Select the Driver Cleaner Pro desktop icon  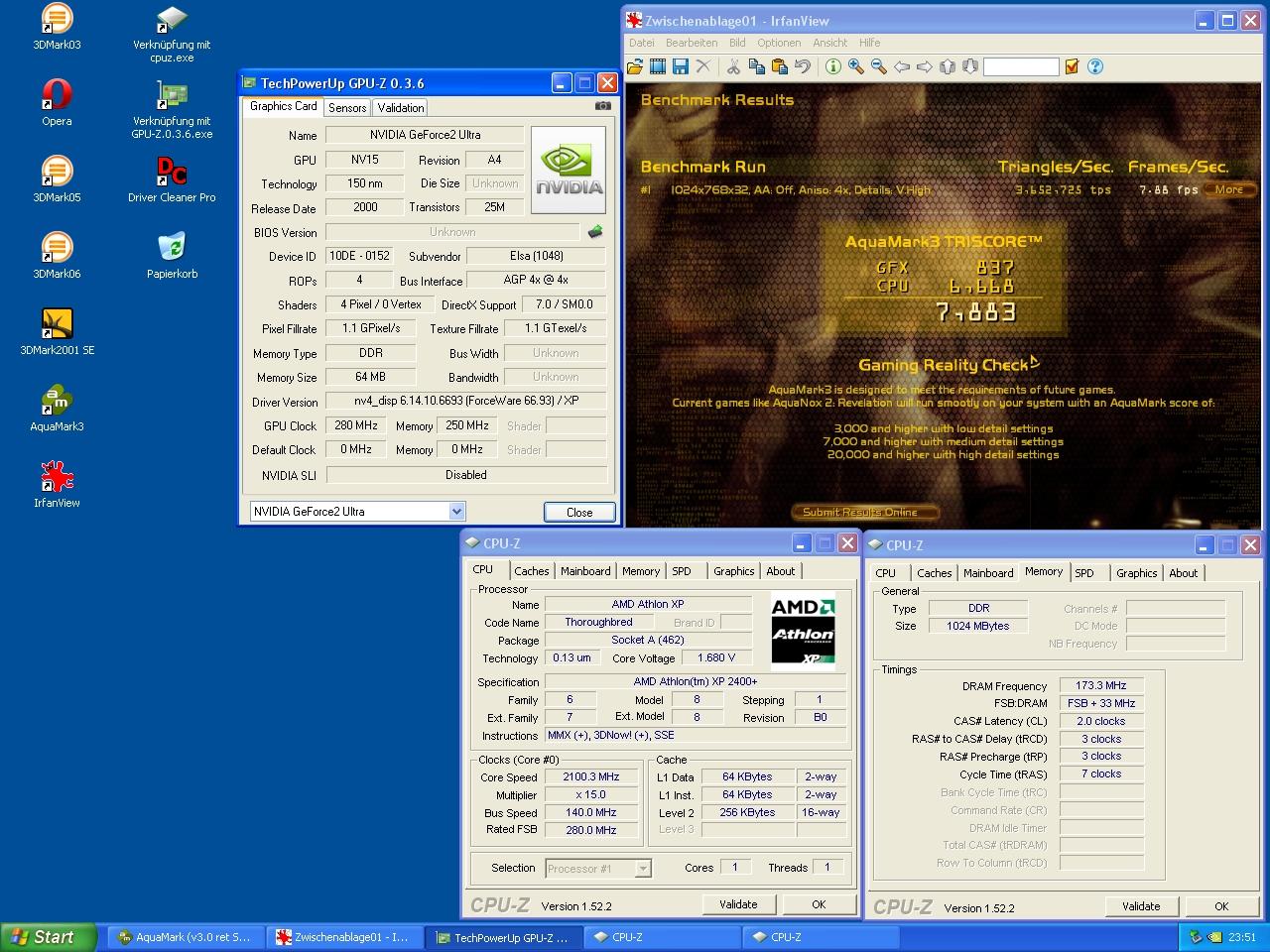172,179
